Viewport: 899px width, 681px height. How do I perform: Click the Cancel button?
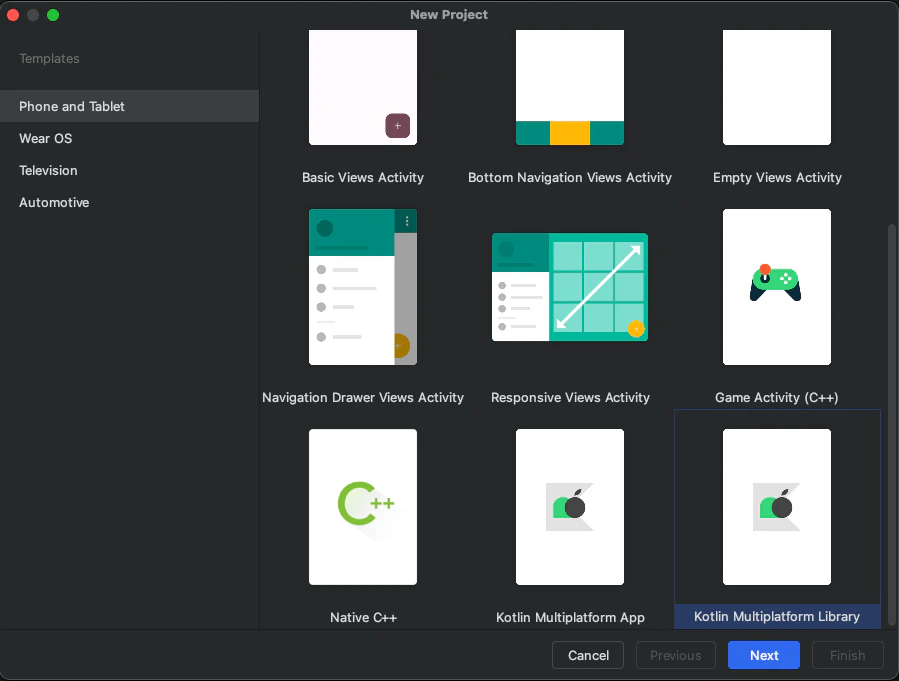(x=588, y=655)
